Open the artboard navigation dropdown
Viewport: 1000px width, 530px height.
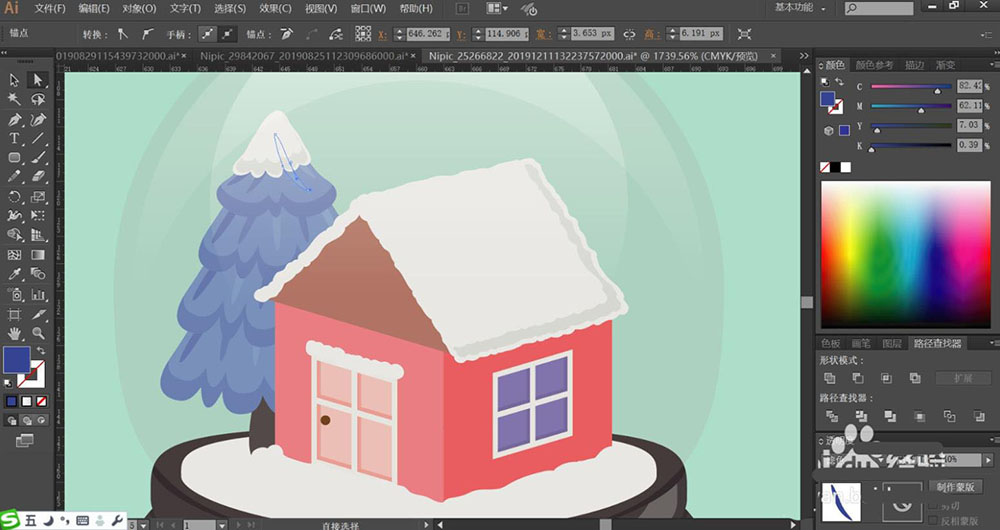221,525
